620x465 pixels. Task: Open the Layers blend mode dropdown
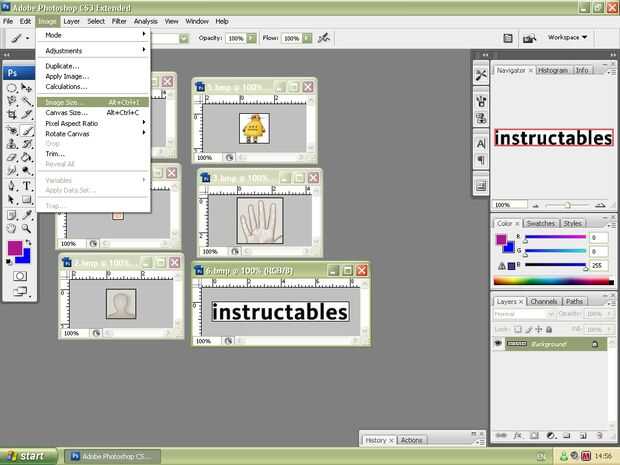click(523, 314)
